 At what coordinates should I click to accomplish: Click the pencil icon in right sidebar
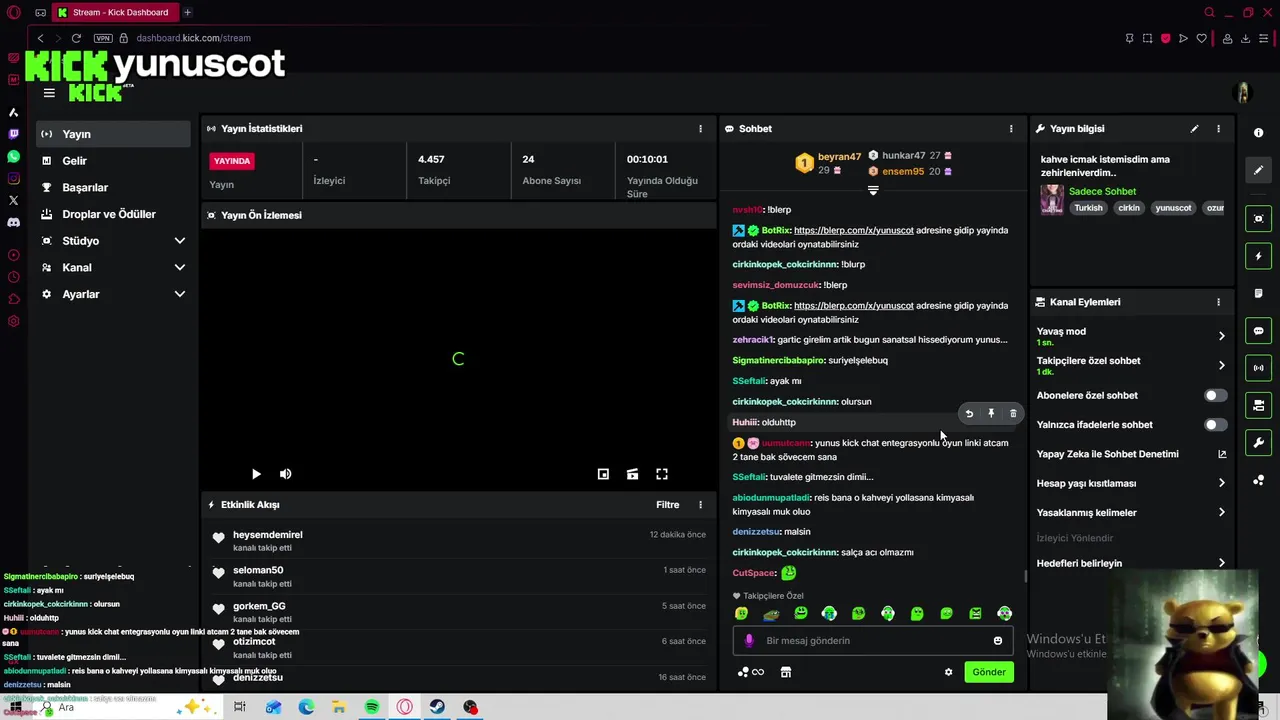(x=1258, y=170)
